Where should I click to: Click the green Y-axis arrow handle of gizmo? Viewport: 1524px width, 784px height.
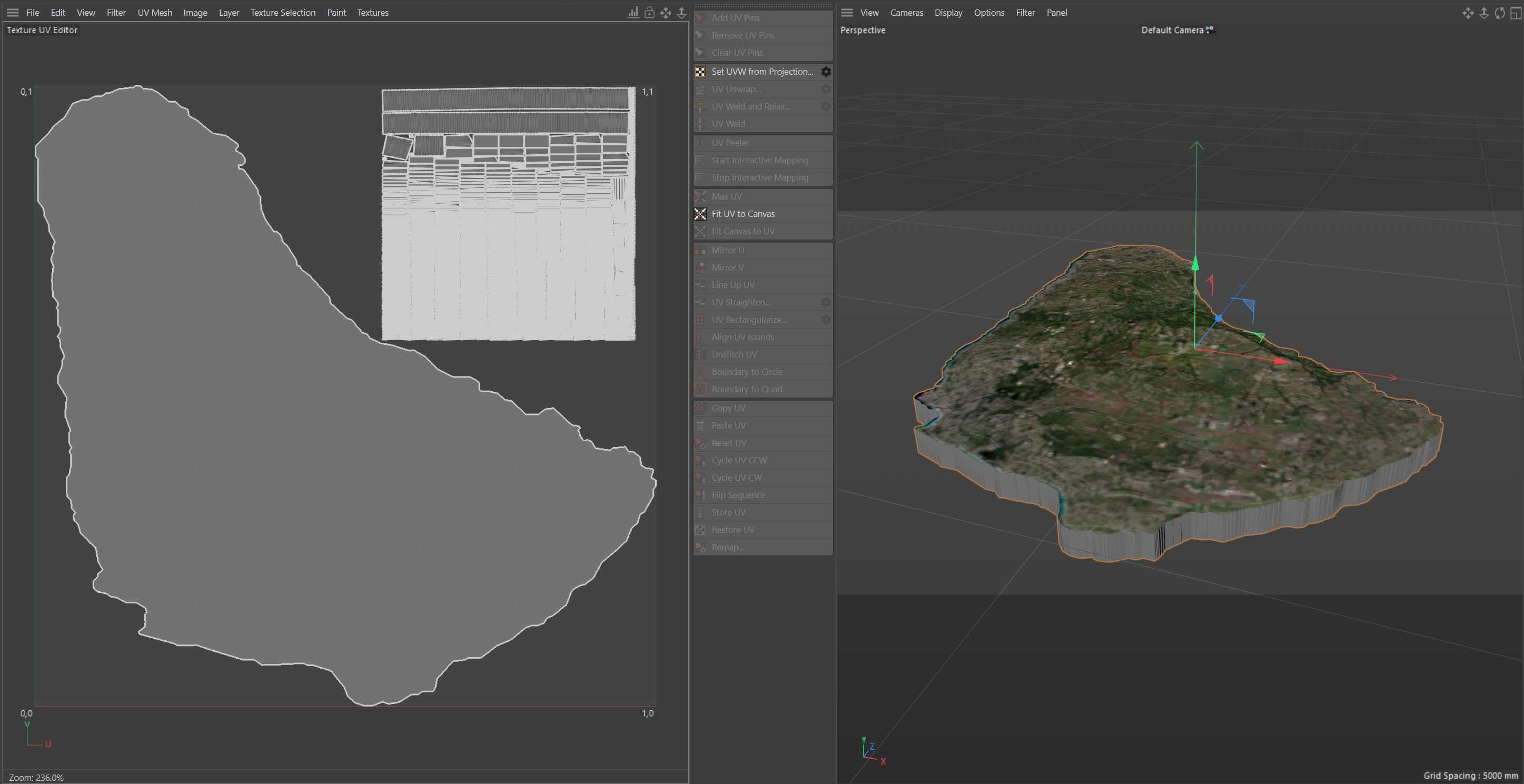[x=1195, y=263]
